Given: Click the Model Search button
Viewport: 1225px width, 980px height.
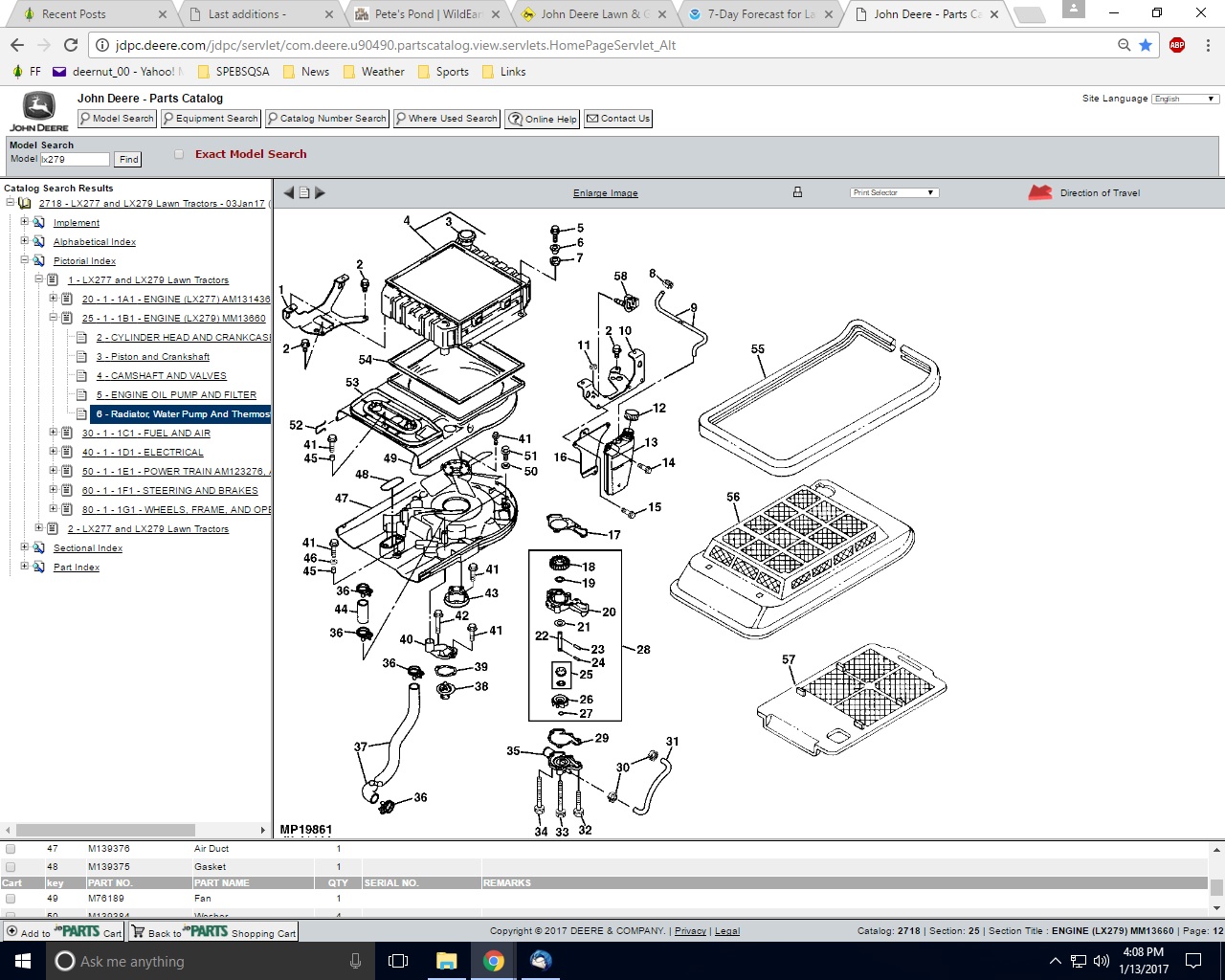Looking at the screenshot, I should [x=117, y=119].
